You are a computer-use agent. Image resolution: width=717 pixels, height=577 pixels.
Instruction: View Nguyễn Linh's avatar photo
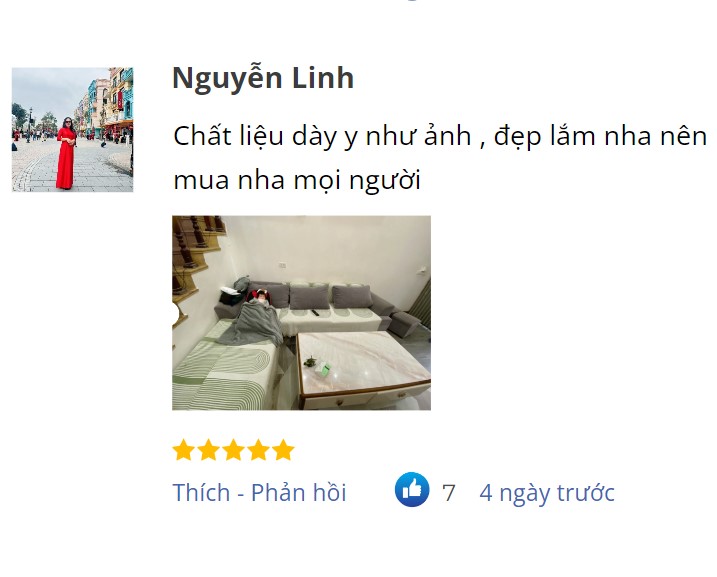point(72,129)
